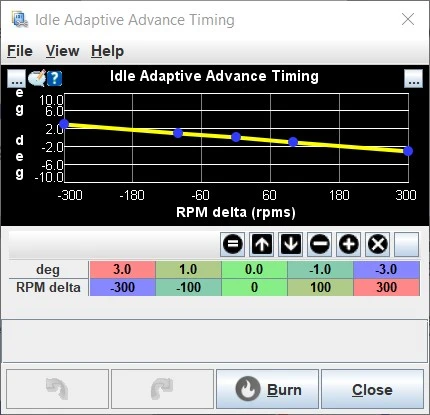Viewport: 430px width, 415px height.
Task: Select the RPM delta cell -300
Action: (122, 287)
